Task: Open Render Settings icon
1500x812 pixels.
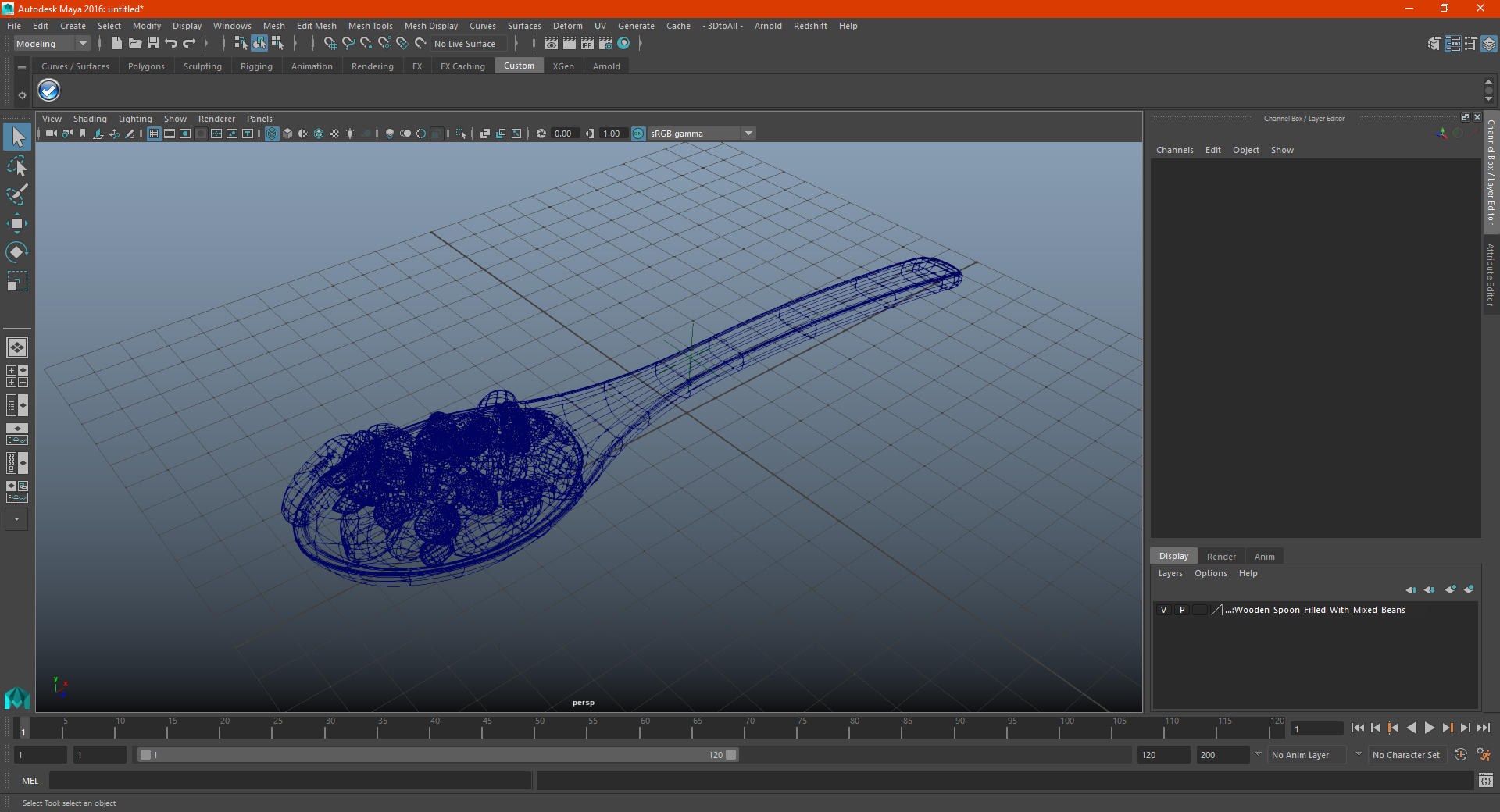Action: click(605, 44)
